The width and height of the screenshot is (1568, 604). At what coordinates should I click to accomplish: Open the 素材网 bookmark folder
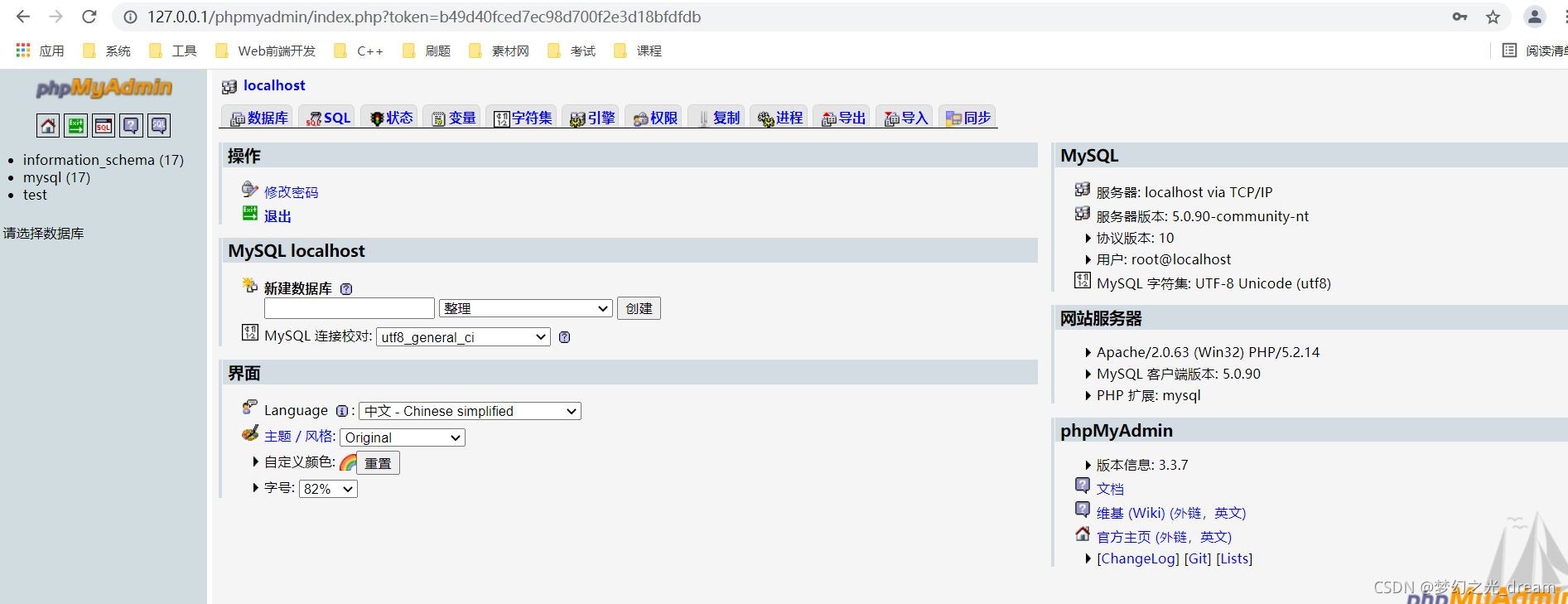point(499,51)
